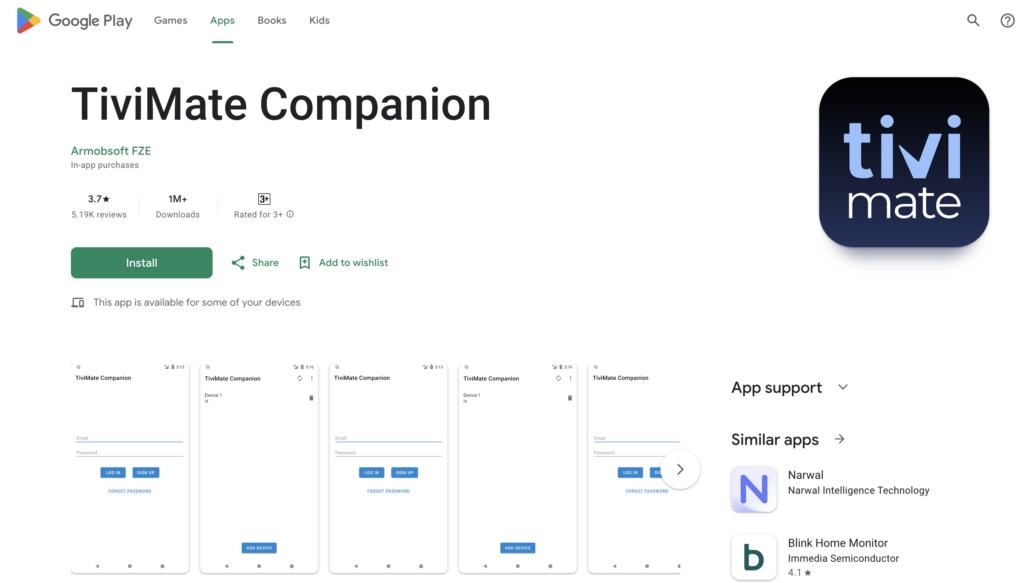The height and width of the screenshot is (583, 1024).
Task: Click the help question mark icon
Action: point(1007,20)
